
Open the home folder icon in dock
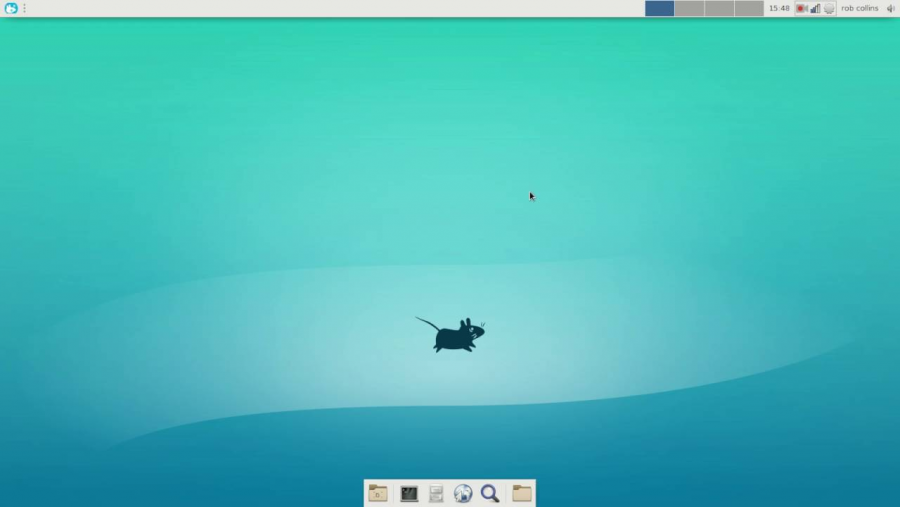point(522,493)
